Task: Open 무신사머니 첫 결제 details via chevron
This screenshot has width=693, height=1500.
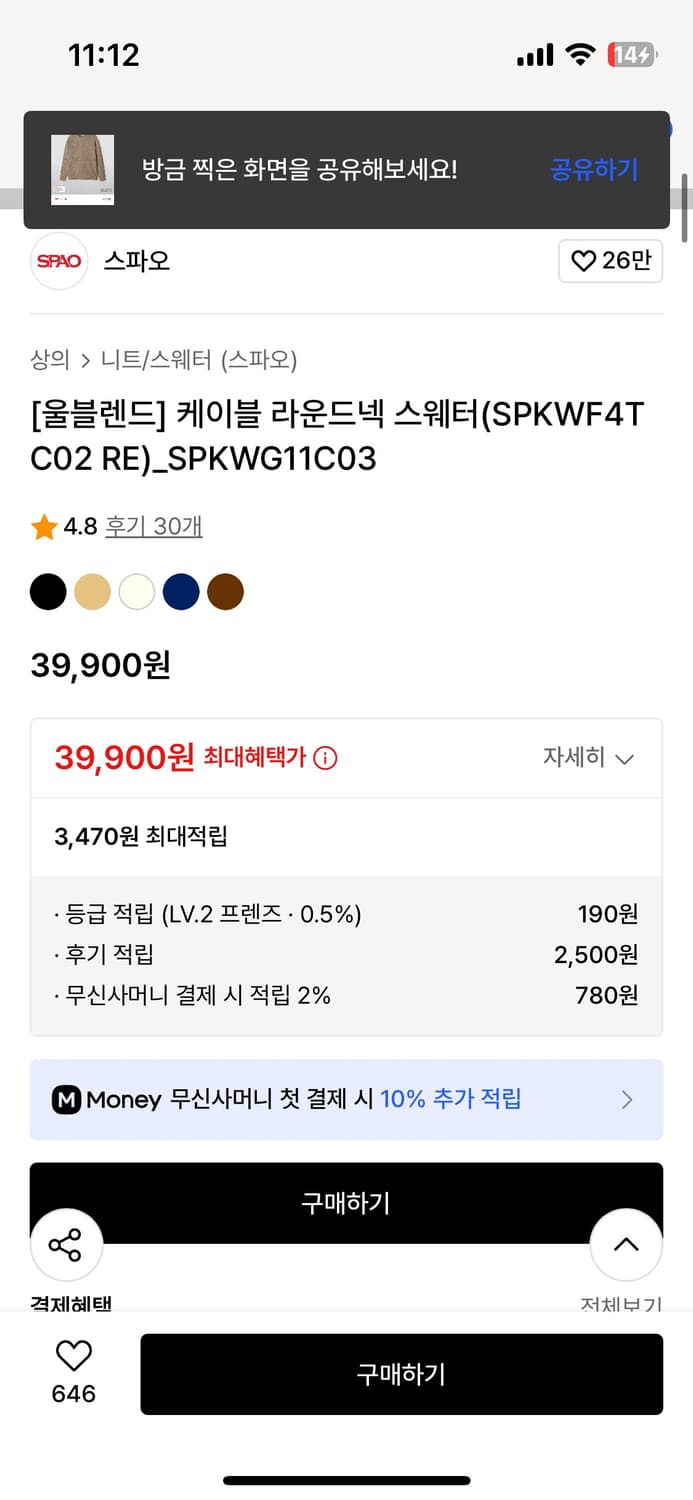Action: coord(628,1098)
